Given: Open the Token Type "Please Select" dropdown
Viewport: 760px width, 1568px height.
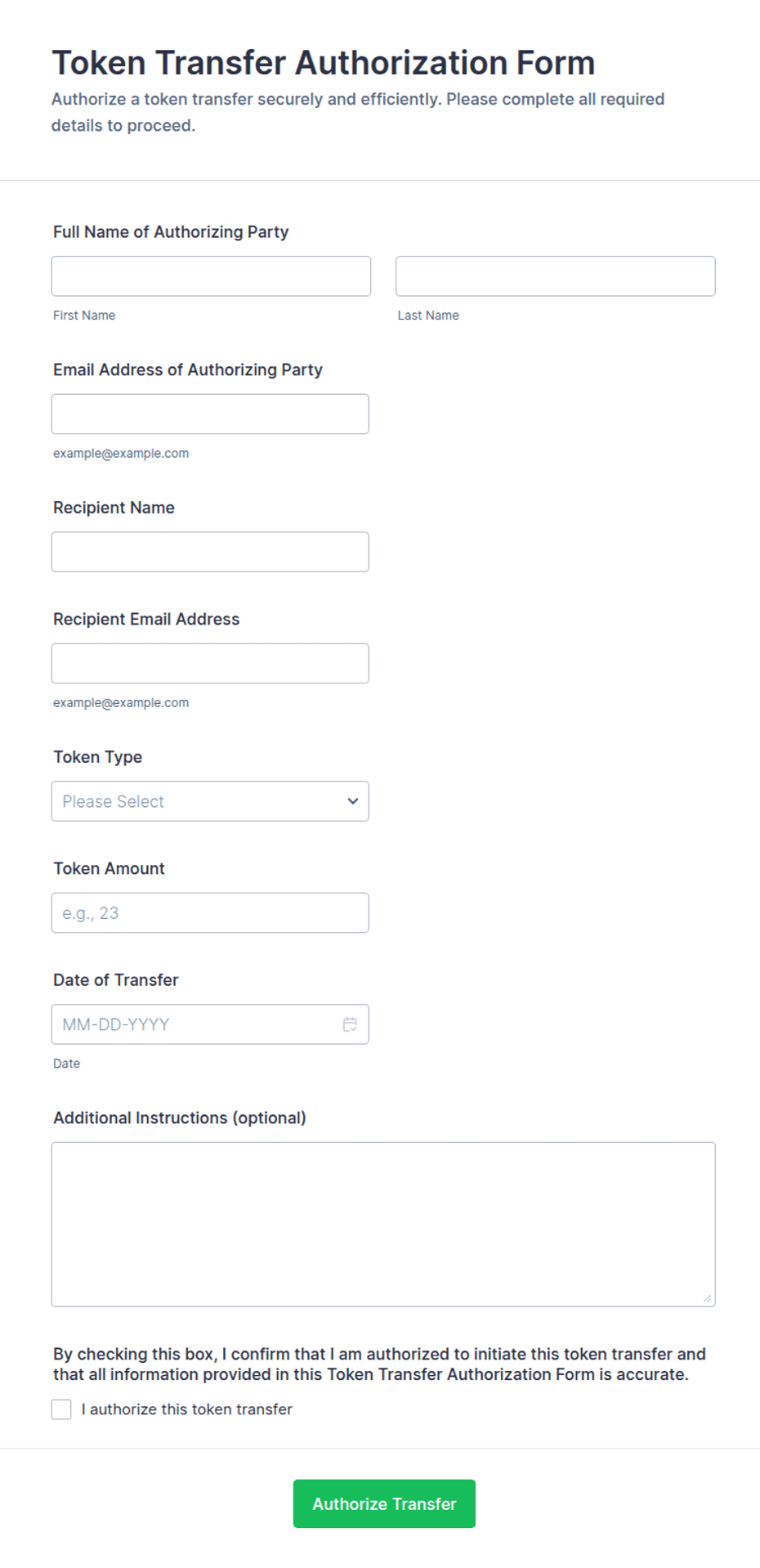Looking at the screenshot, I should [210, 801].
